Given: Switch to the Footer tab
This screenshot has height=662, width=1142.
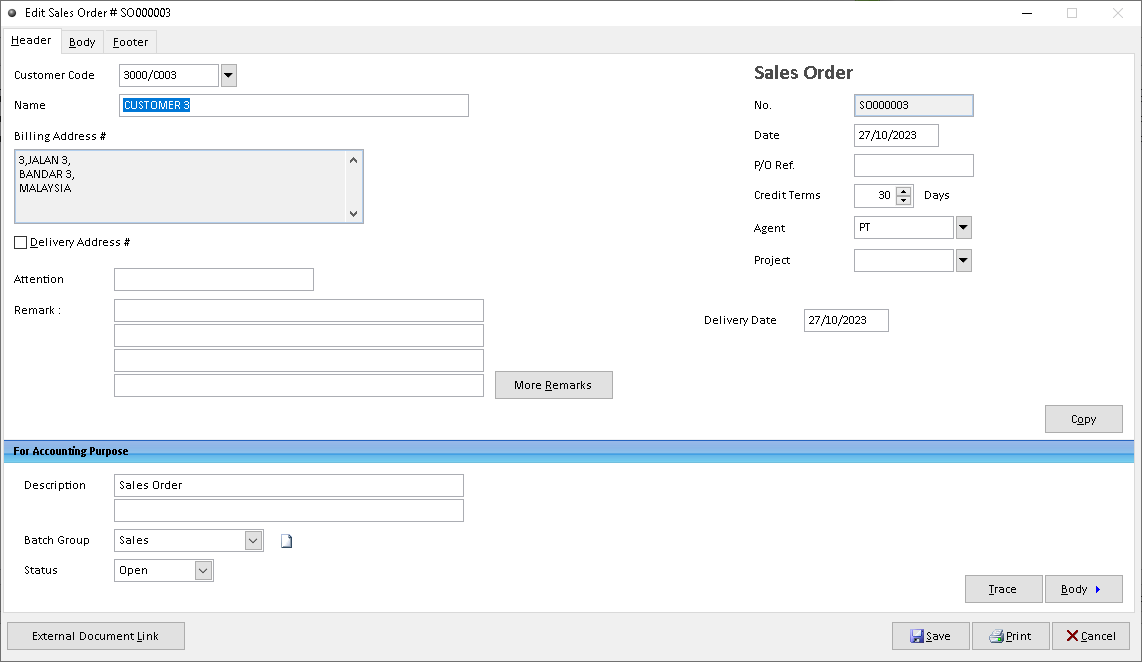Looking at the screenshot, I should (x=129, y=42).
